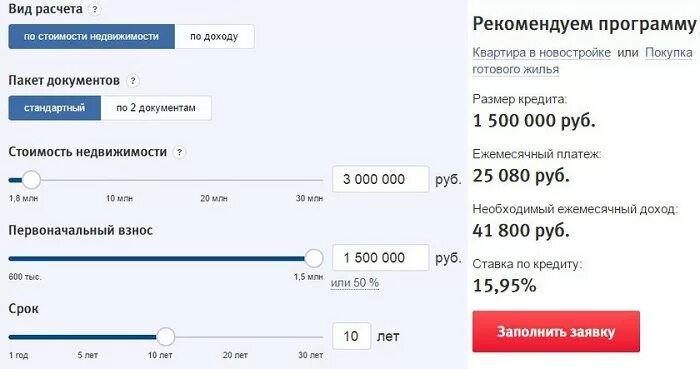Open help icon next to Вид расчета
Viewport: 700px width, 369px height.
point(94,9)
